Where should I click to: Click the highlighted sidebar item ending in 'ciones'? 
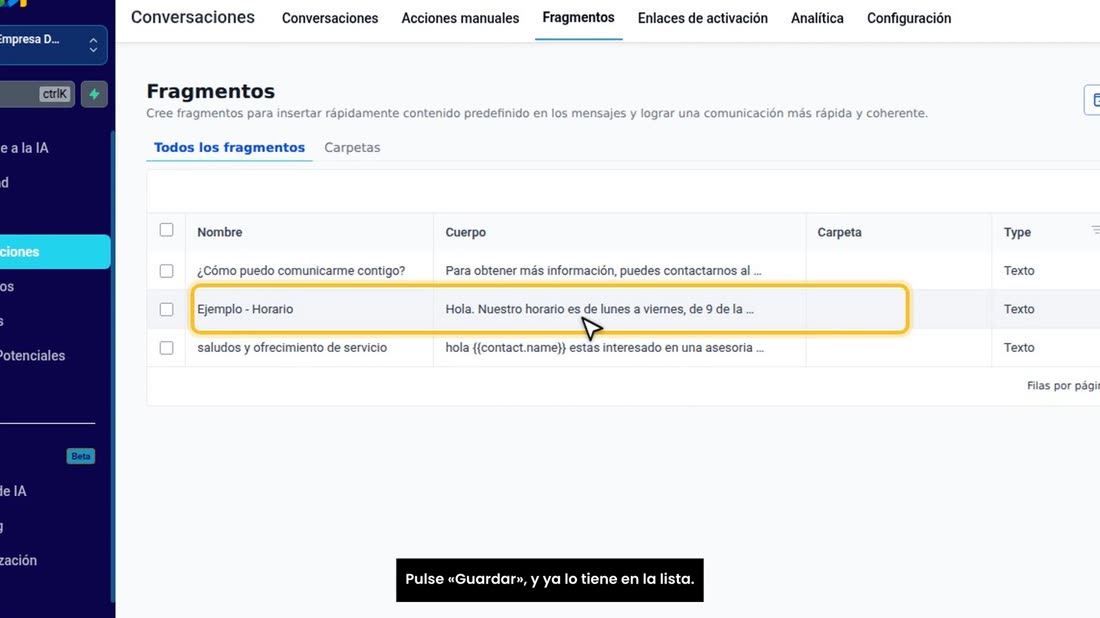(55, 252)
